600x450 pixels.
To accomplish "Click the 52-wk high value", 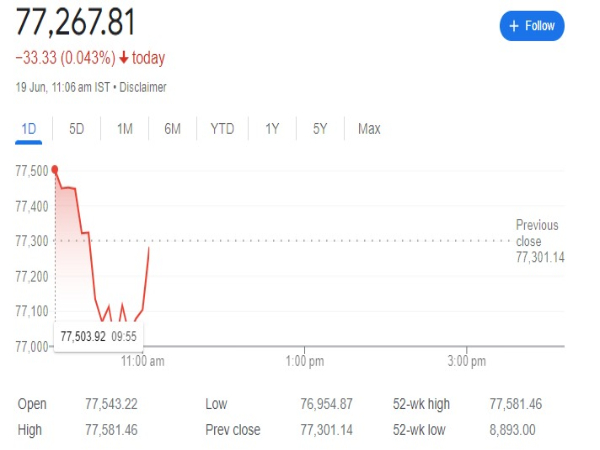I will pyautogui.click(x=518, y=404).
